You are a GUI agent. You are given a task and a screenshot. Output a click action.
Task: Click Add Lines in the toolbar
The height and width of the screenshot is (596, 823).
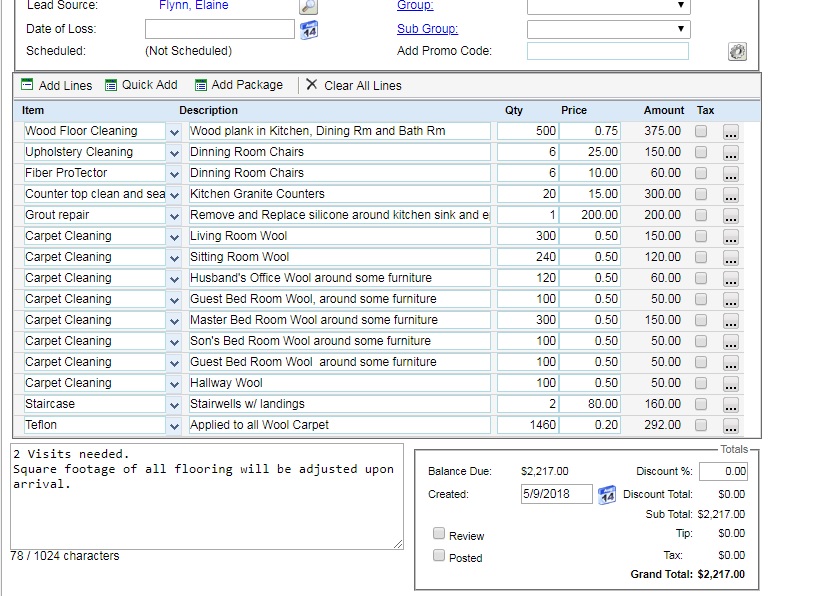point(56,86)
